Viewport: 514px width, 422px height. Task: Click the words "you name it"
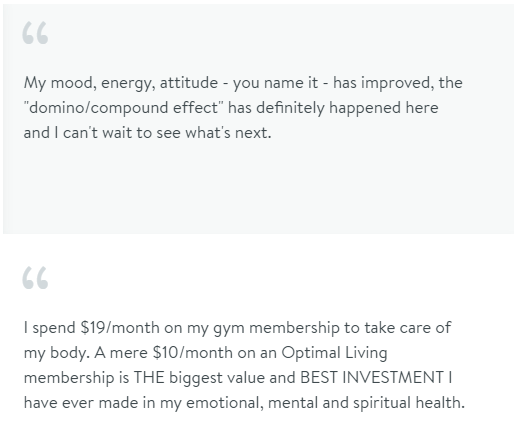point(275,83)
